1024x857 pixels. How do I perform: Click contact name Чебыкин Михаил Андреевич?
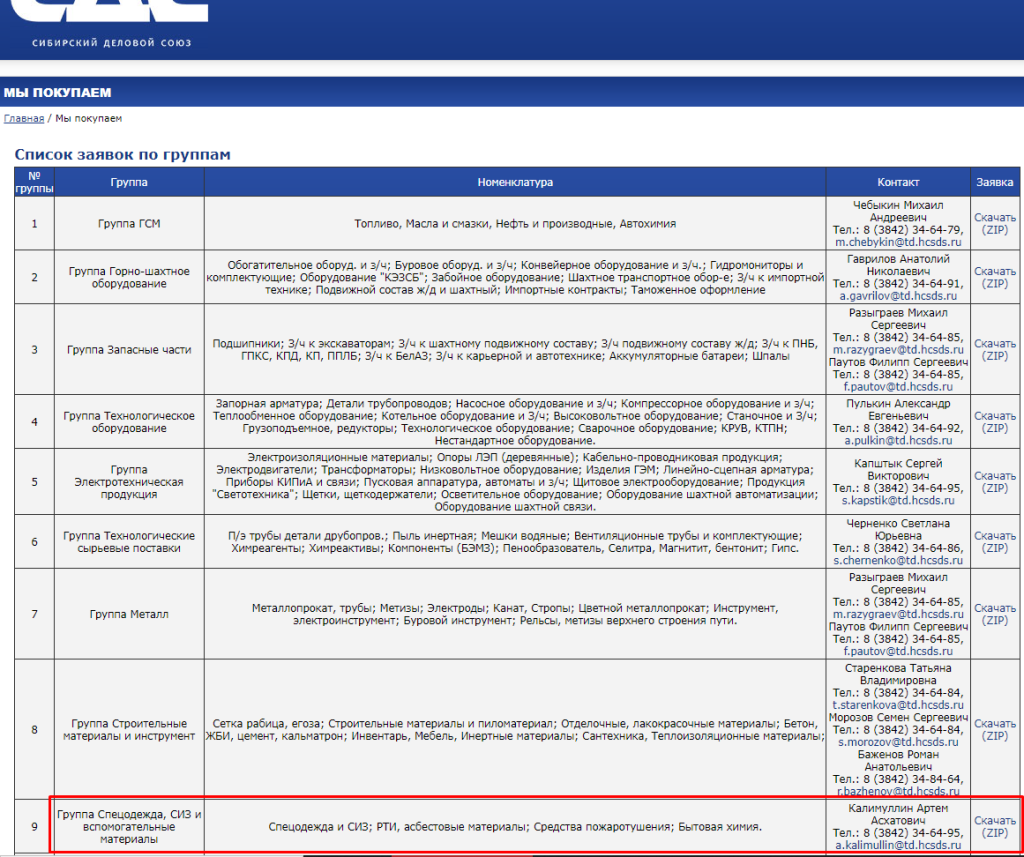[x=898, y=211]
